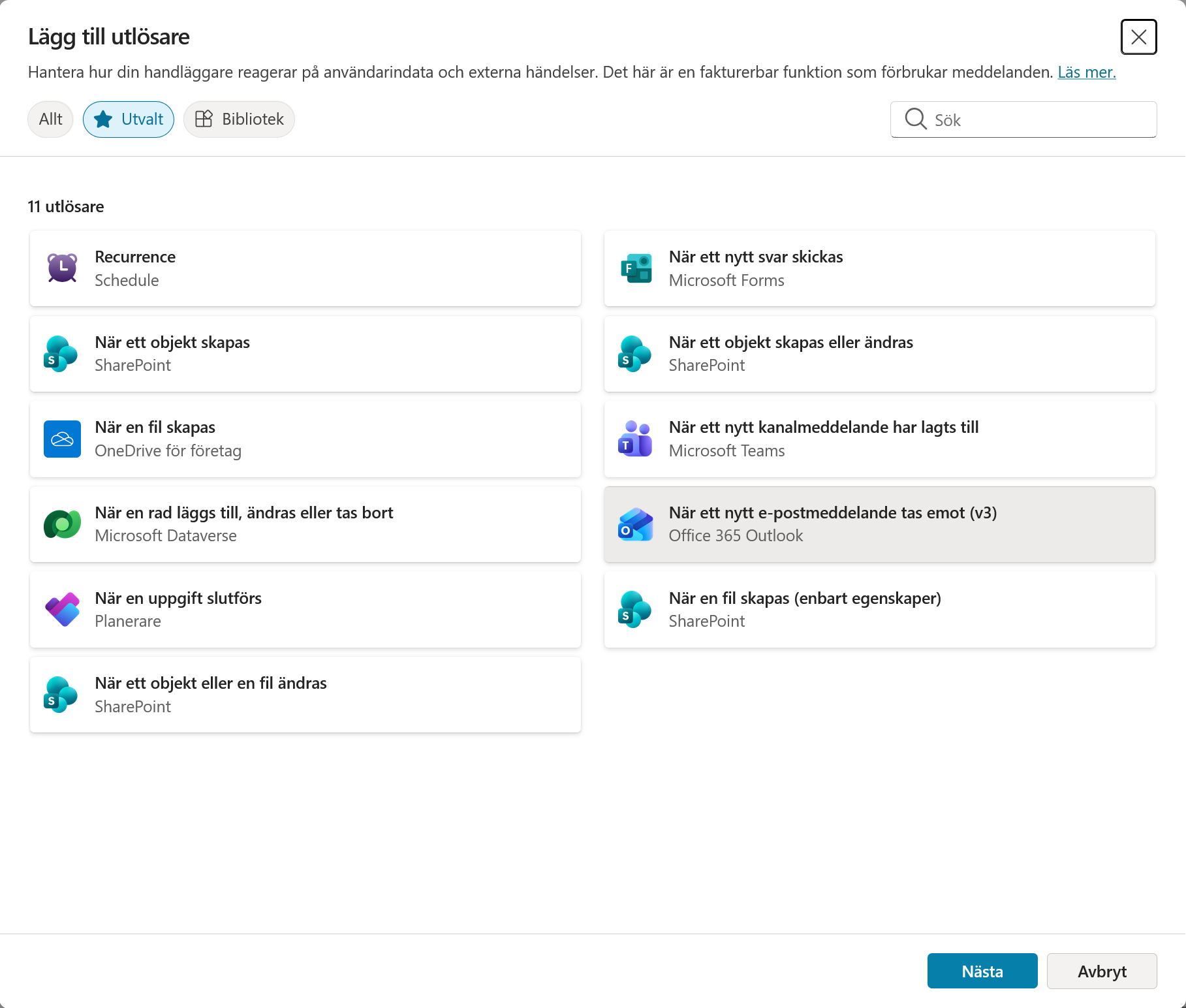This screenshot has height=1008, width=1186.
Task: Click the Office 365 Outlook icon
Action: [x=635, y=524]
